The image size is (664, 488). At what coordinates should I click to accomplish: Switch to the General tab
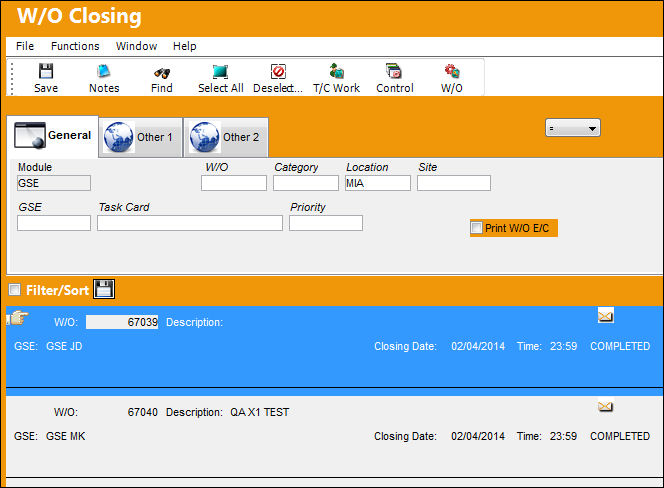pos(53,136)
